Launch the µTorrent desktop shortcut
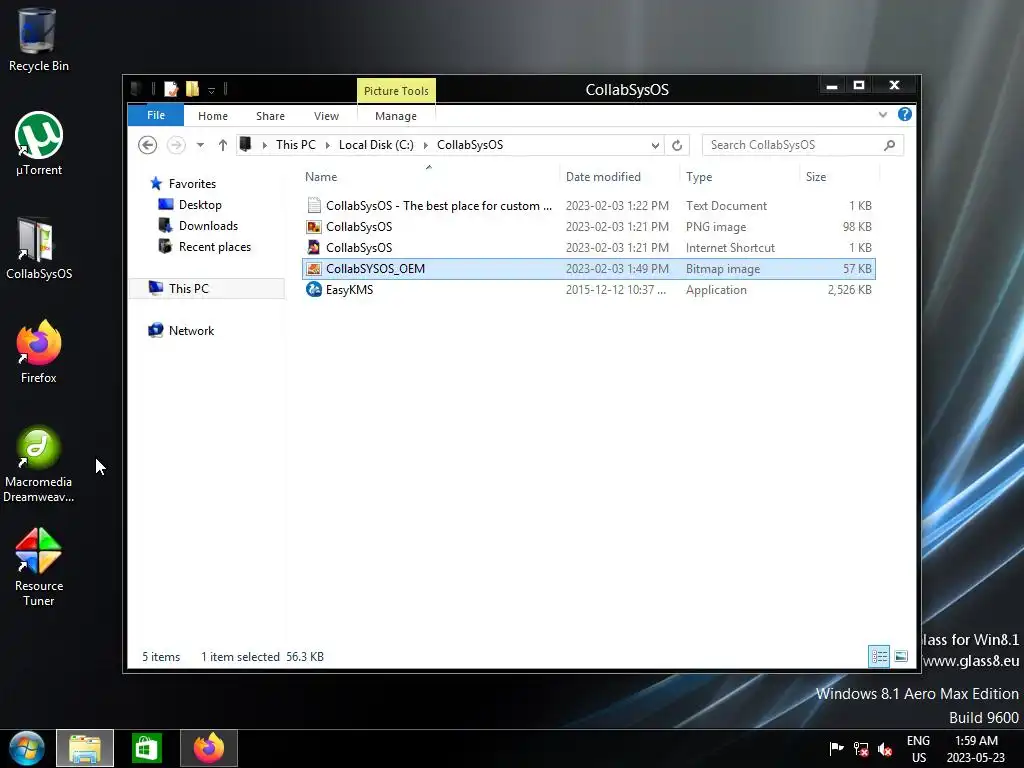The height and width of the screenshot is (768, 1024). click(39, 144)
